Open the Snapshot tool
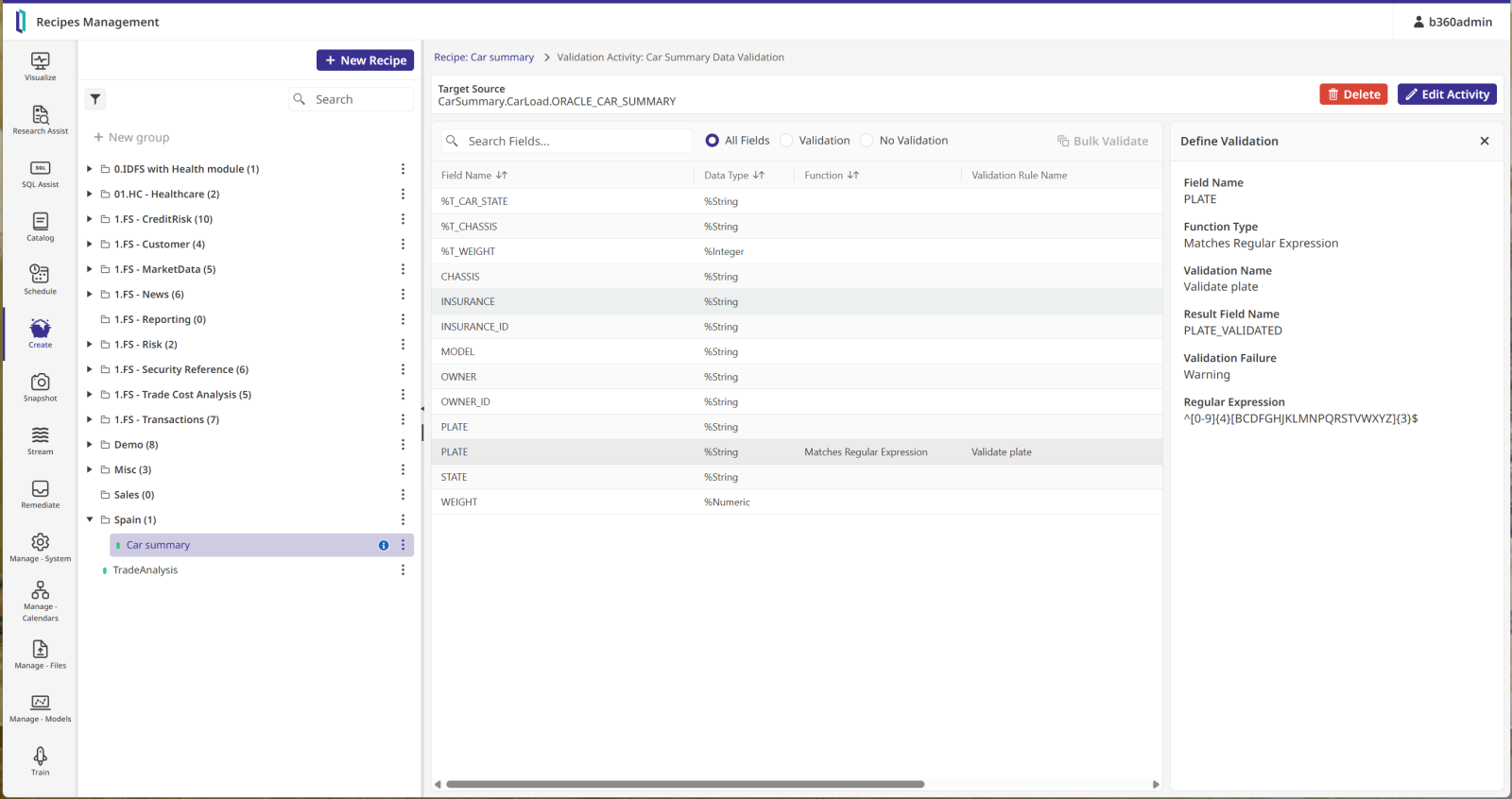 pos(40,386)
